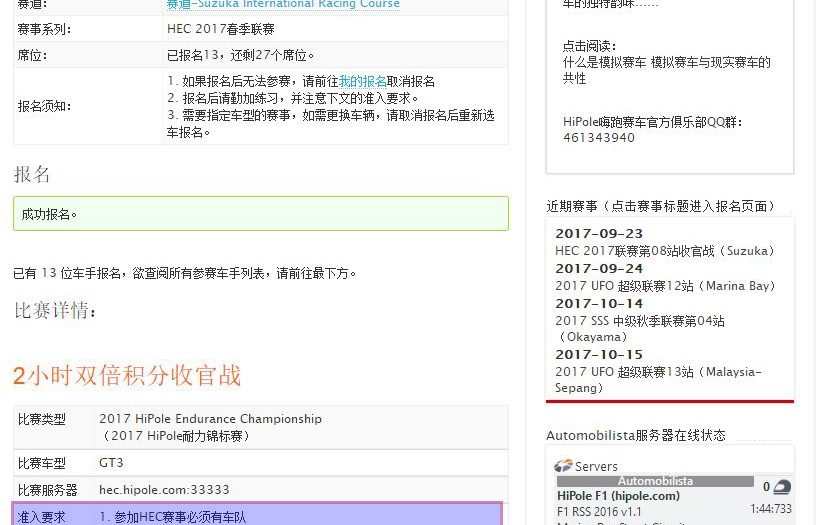The width and height of the screenshot is (819, 525).
Task: Open the Suzuka International Racing Course track link
Action: click(283, 4)
